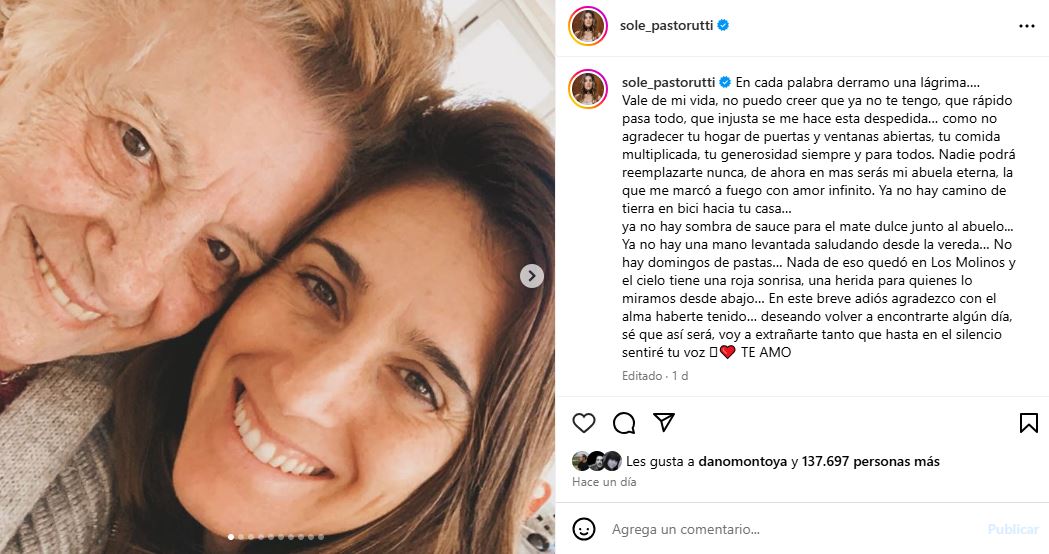
Task: Click the verified badge in the header
Action: point(723,25)
